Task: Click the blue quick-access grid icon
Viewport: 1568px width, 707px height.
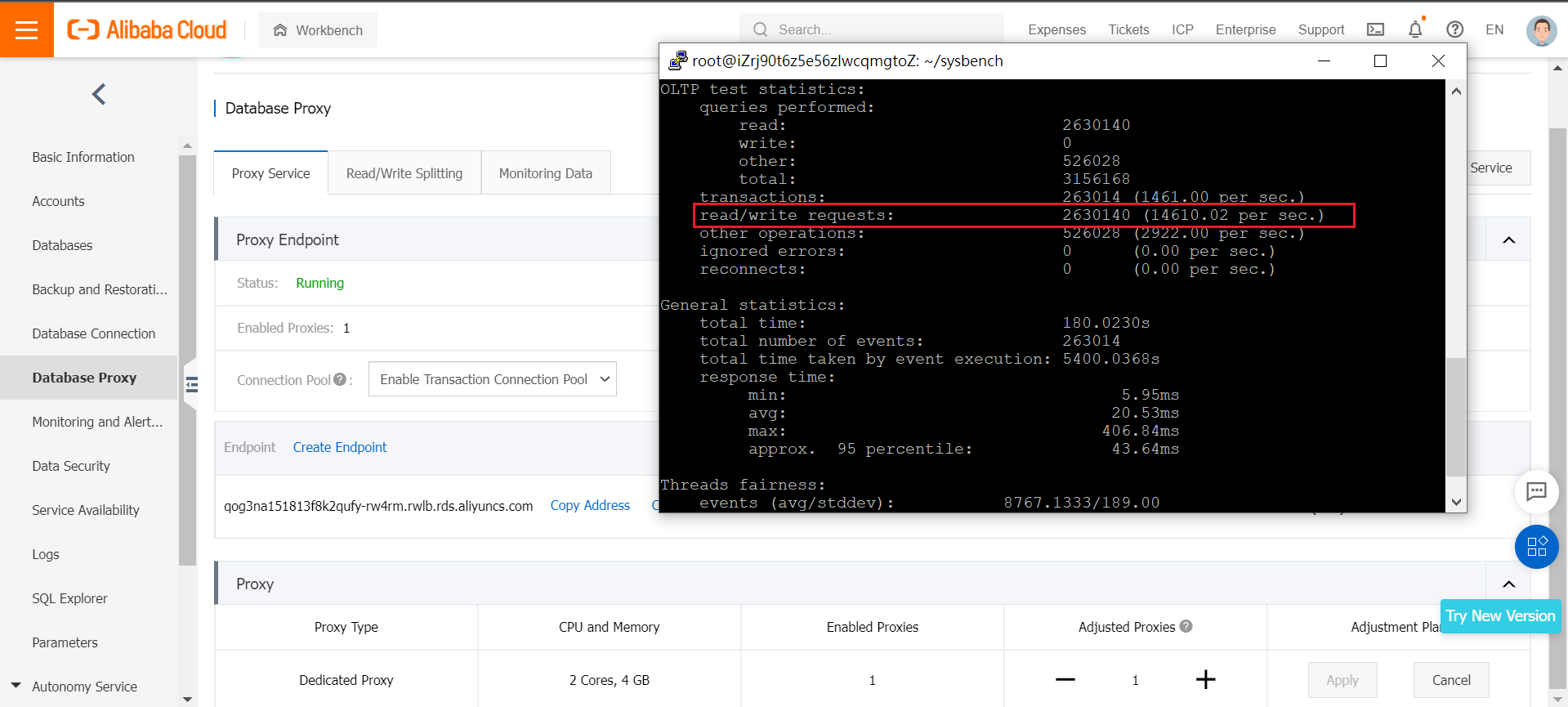Action: point(1536,546)
